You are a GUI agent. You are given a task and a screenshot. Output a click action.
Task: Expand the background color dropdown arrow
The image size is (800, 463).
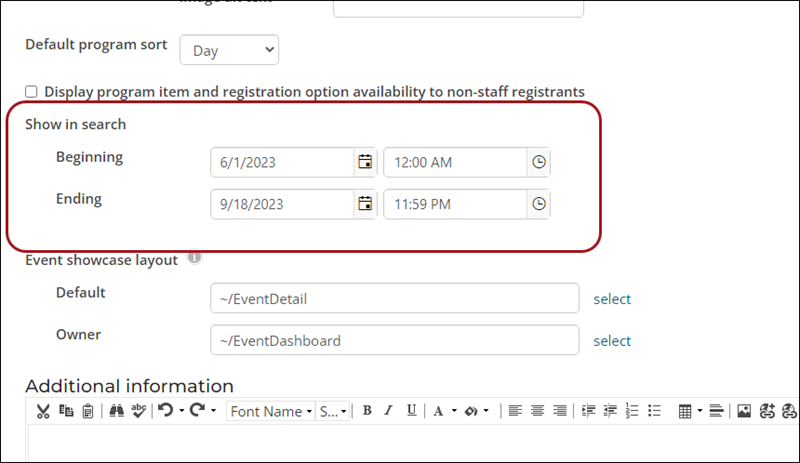click(486, 410)
